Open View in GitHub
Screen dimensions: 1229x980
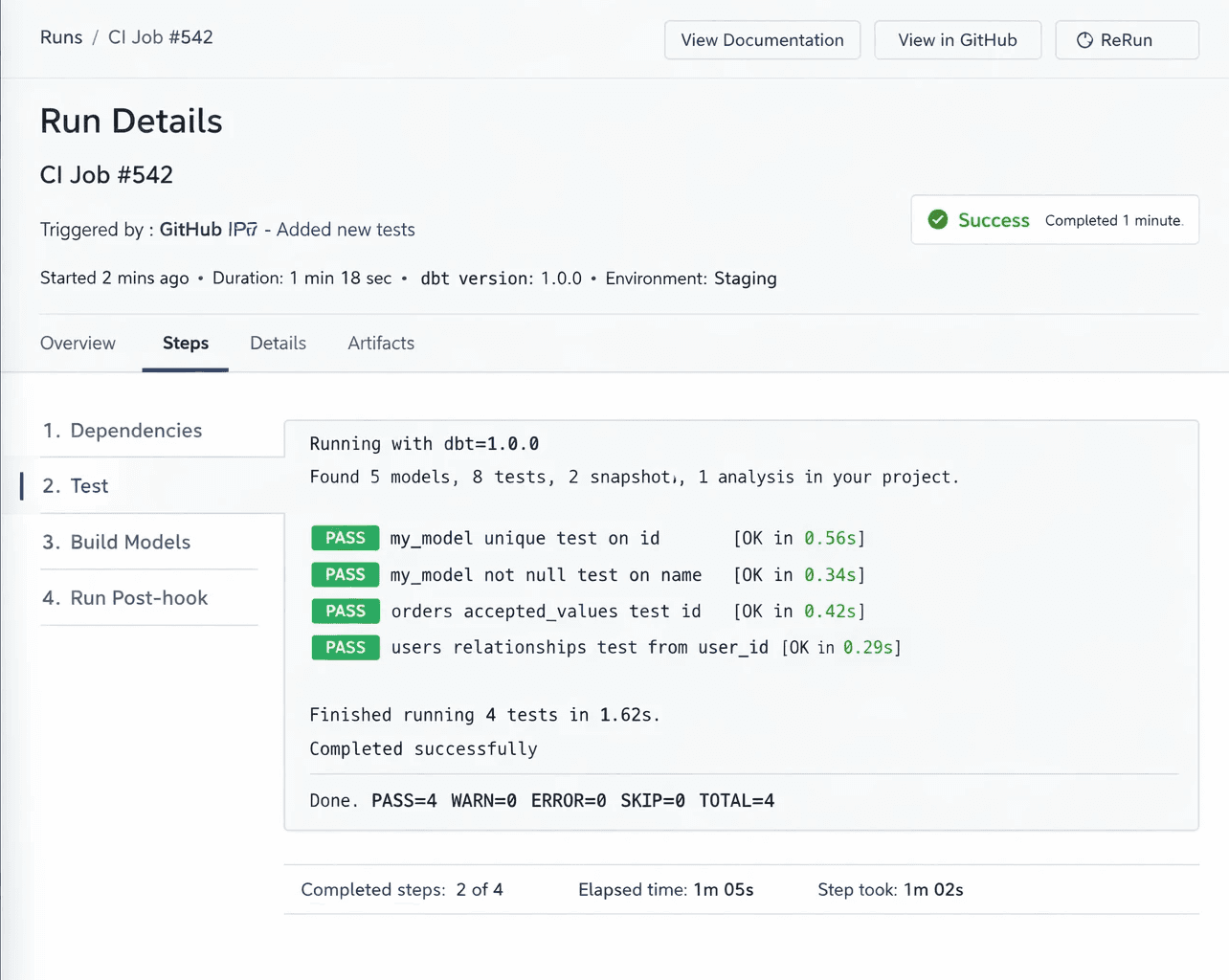957,40
